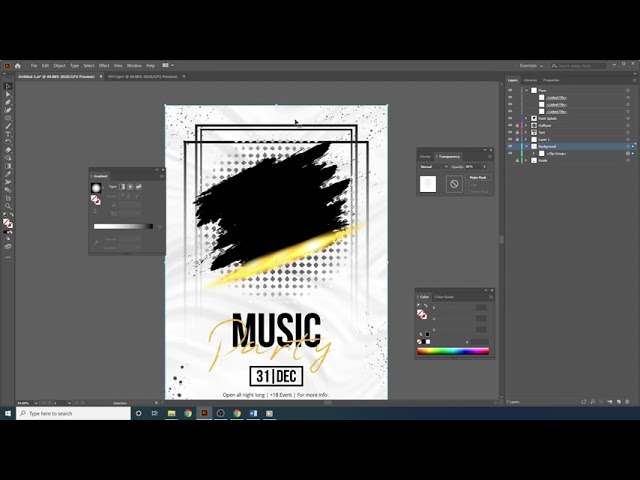Image resolution: width=640 pixels, height=480 pixels.
Task: Open Edit Toolbar three-dots button
Action: (x=8, y=258)
